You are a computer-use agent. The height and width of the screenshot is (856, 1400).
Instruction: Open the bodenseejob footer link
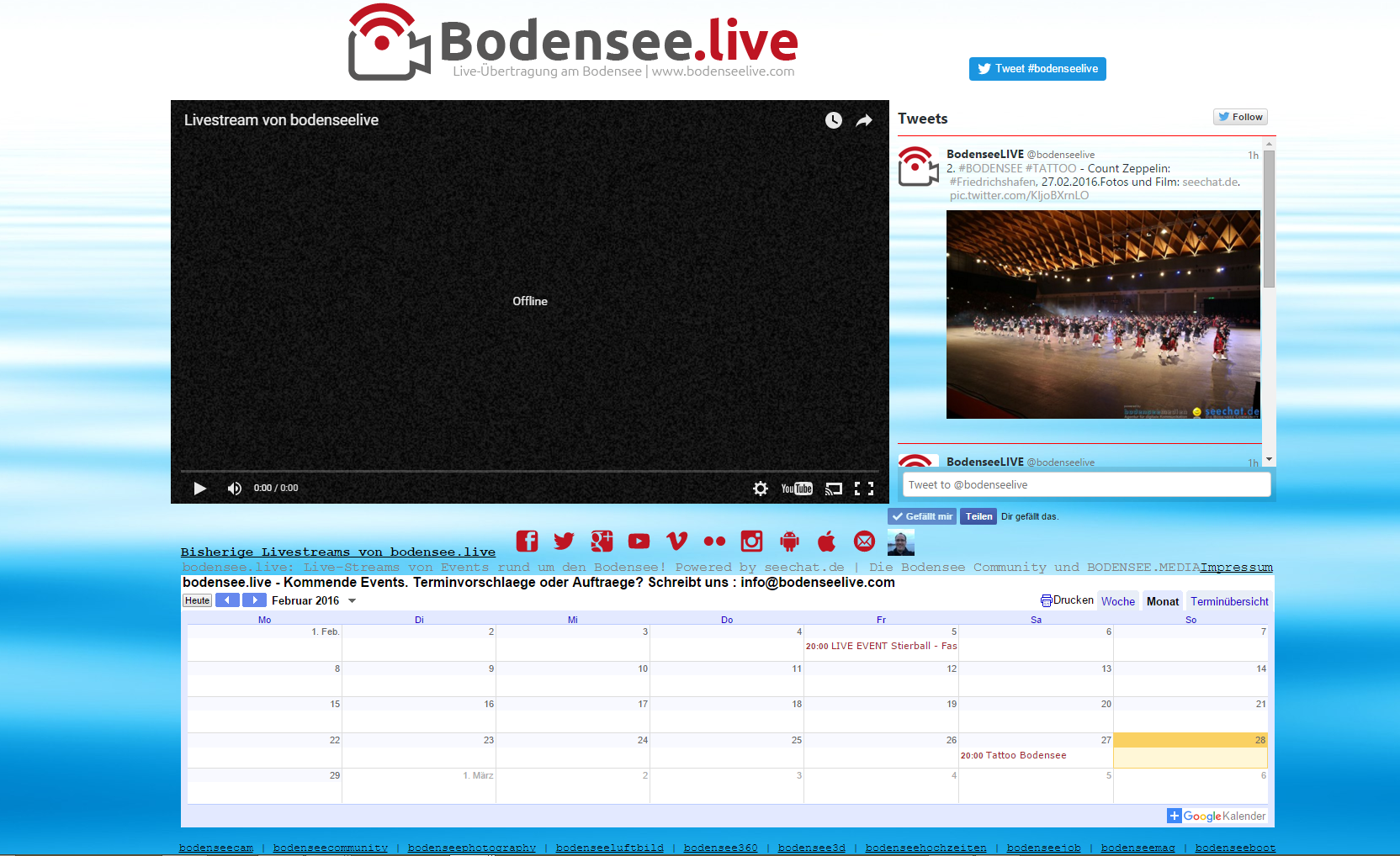point(1044,848)
